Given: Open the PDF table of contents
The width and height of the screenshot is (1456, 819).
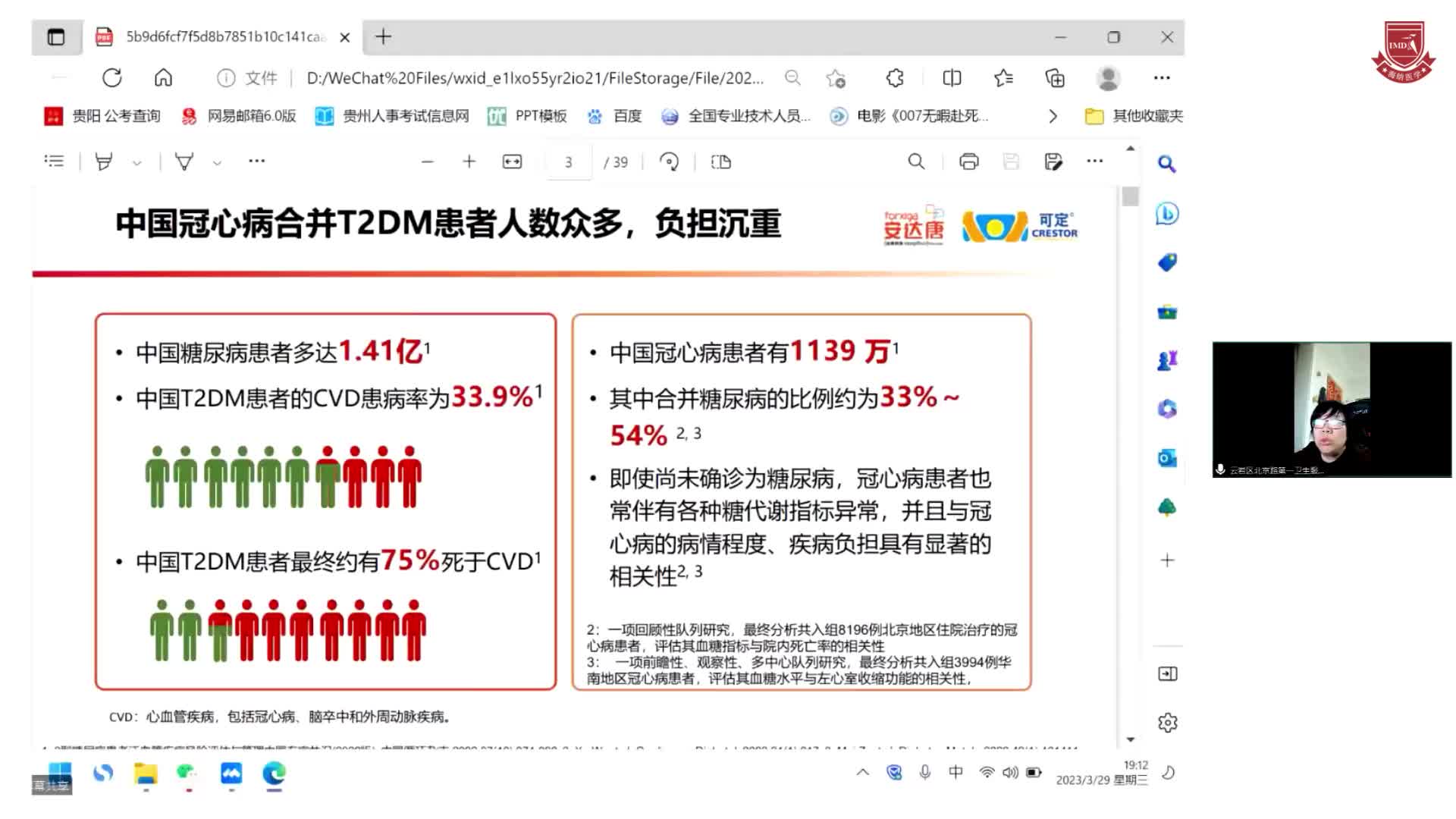Looking at the screenshot, I should click(53, 161).
